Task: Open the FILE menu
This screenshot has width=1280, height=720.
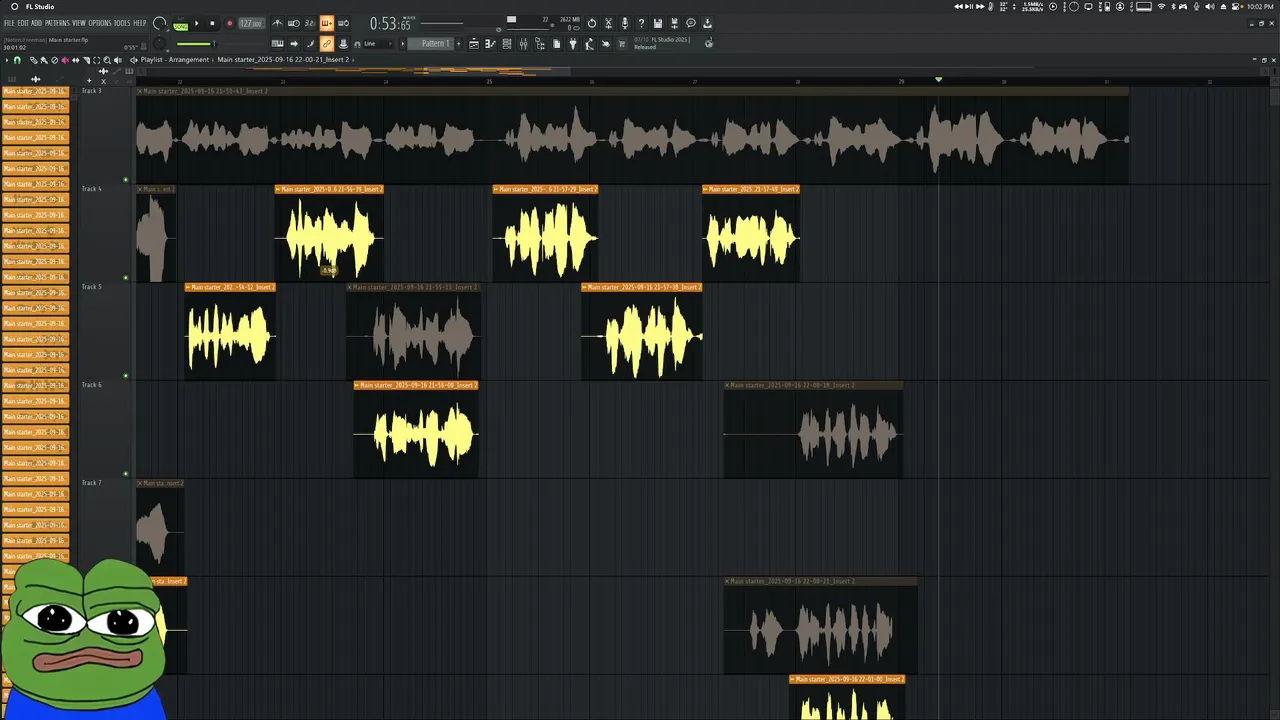Action: (x=9, y=23)
